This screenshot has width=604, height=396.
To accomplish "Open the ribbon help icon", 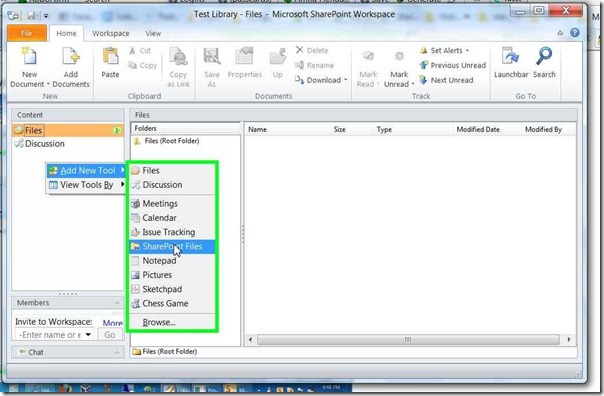I will [x=575, y=33].
